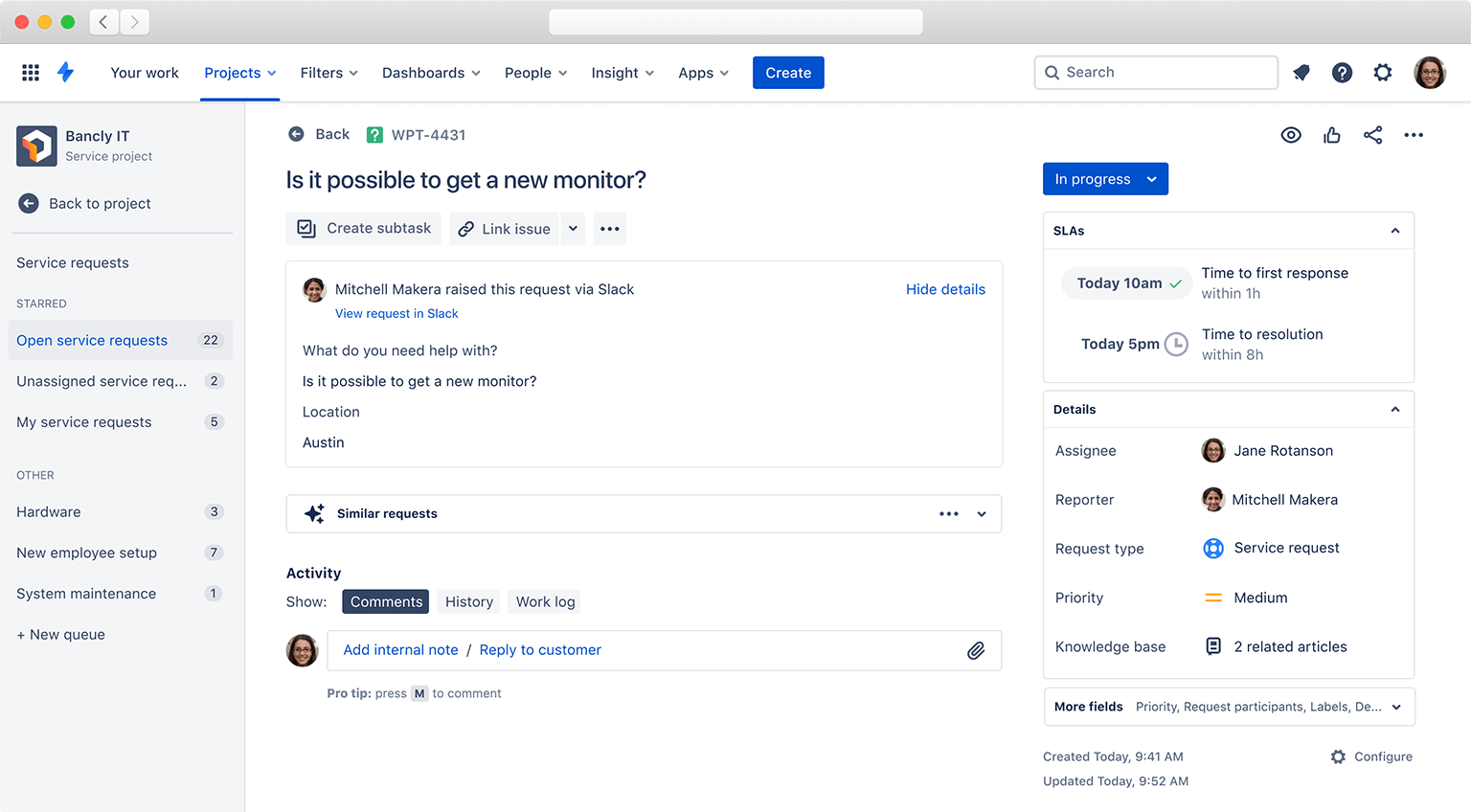Switch activity view to History
Viewport: 1471px width, 812px height.
coord(468,601)
